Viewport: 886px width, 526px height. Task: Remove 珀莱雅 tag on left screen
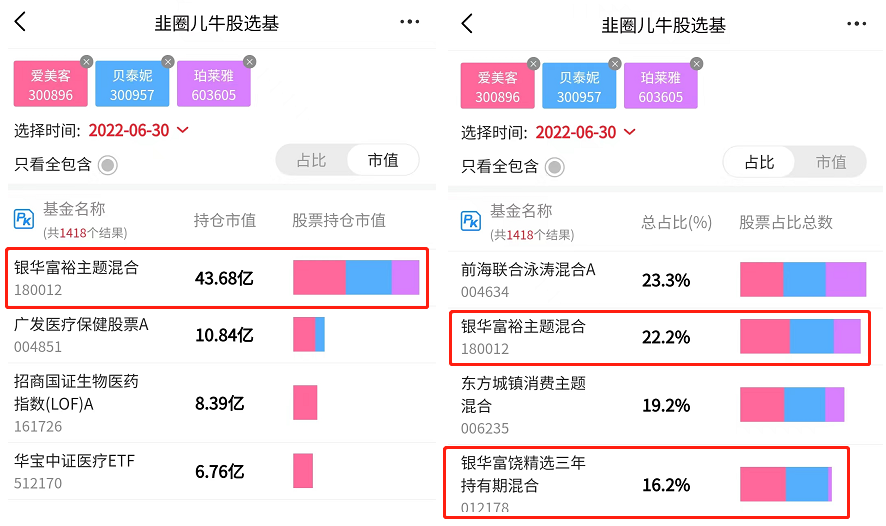(x=249, y=62)
